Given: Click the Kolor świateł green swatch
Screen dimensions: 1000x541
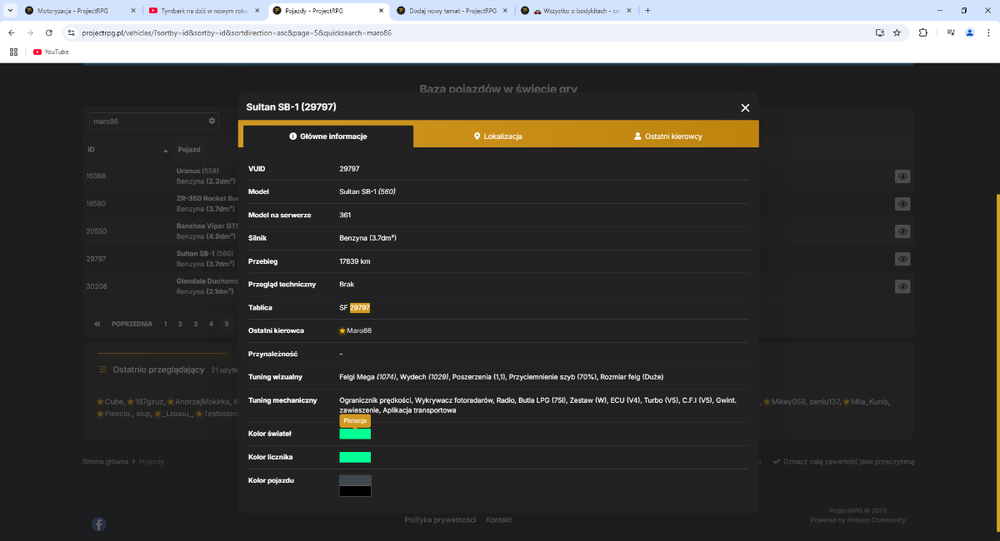Looking at the screenshot, I should click(x=355, y=434).
